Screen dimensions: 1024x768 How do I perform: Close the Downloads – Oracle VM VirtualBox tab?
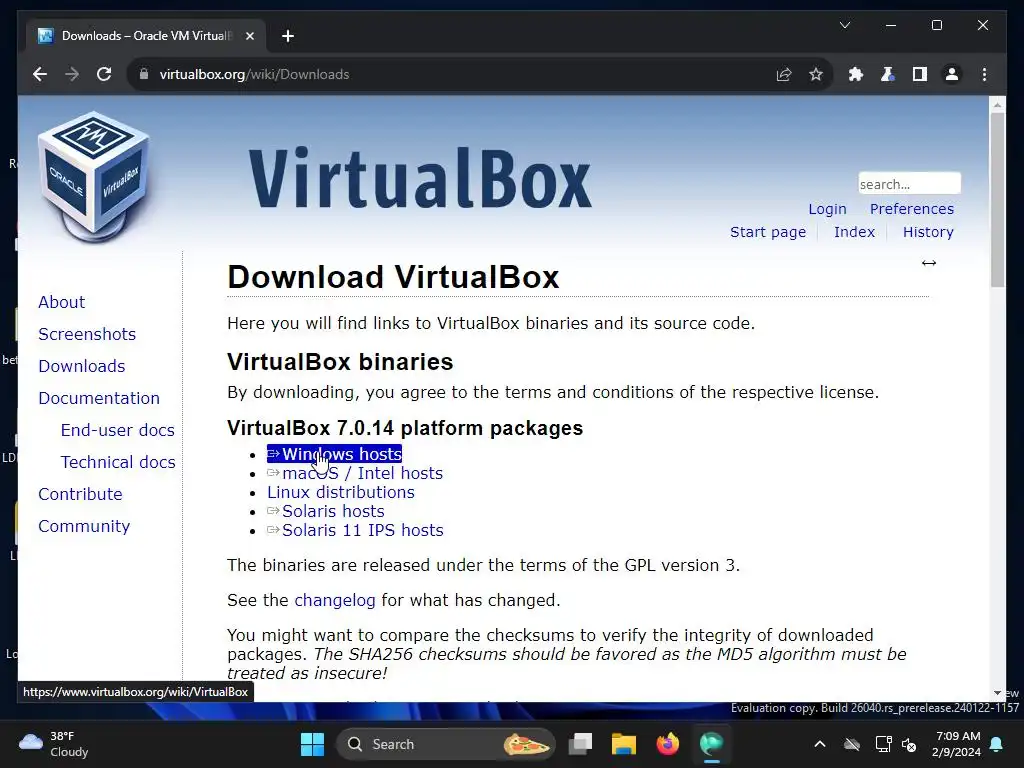click(249, 36)
